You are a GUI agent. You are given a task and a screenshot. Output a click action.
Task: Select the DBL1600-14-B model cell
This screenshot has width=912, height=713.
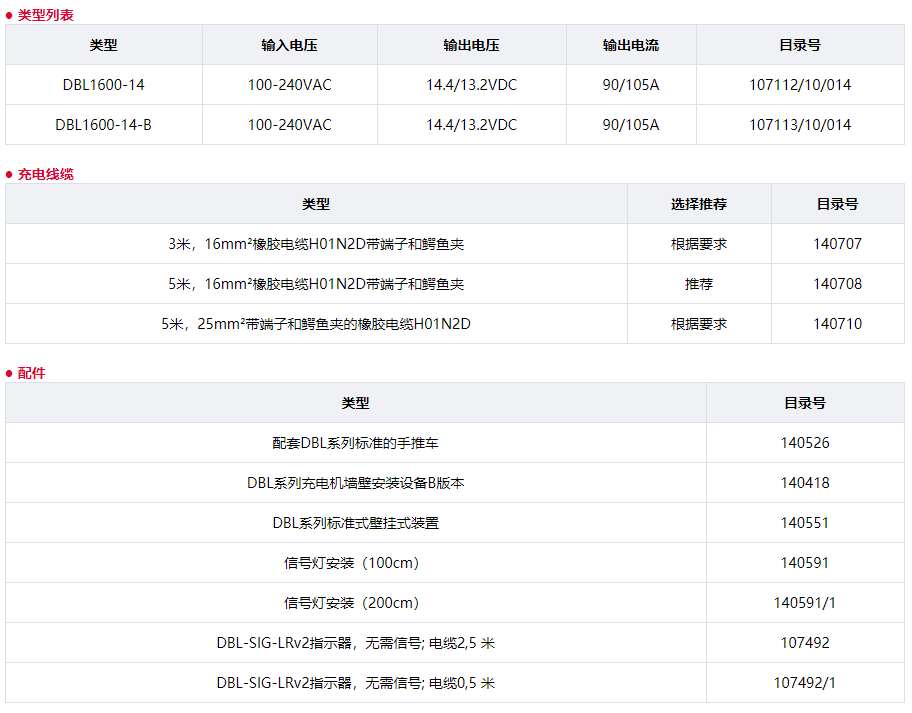pyautogui.click(x=103, y=125)
